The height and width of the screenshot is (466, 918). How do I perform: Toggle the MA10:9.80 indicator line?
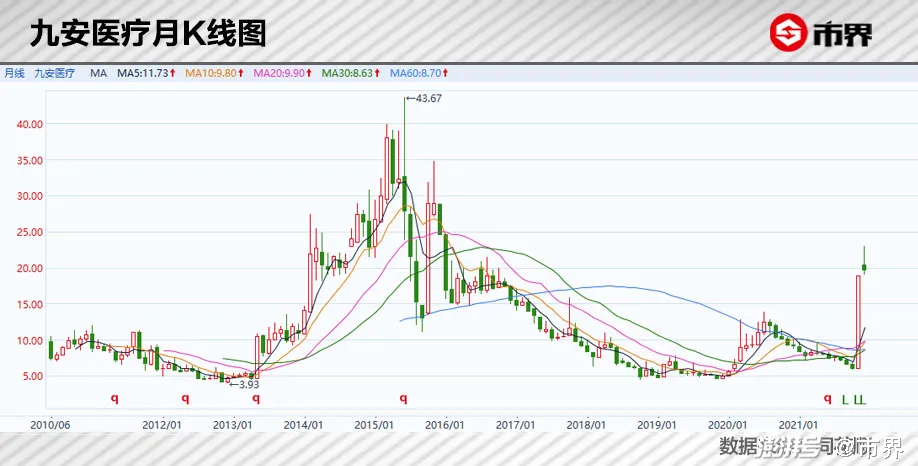click(212, 74)
